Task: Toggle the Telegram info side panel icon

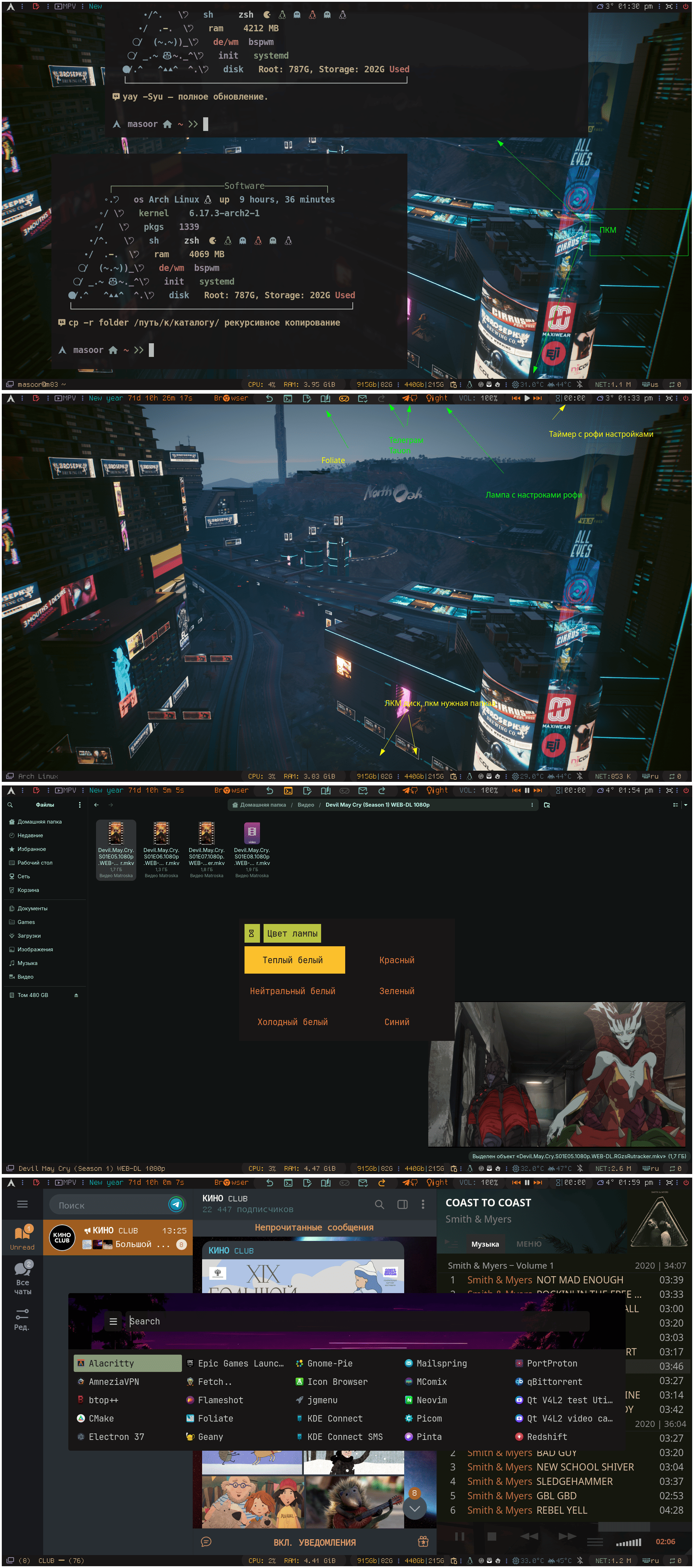Action: click(x=402, y=1205)
